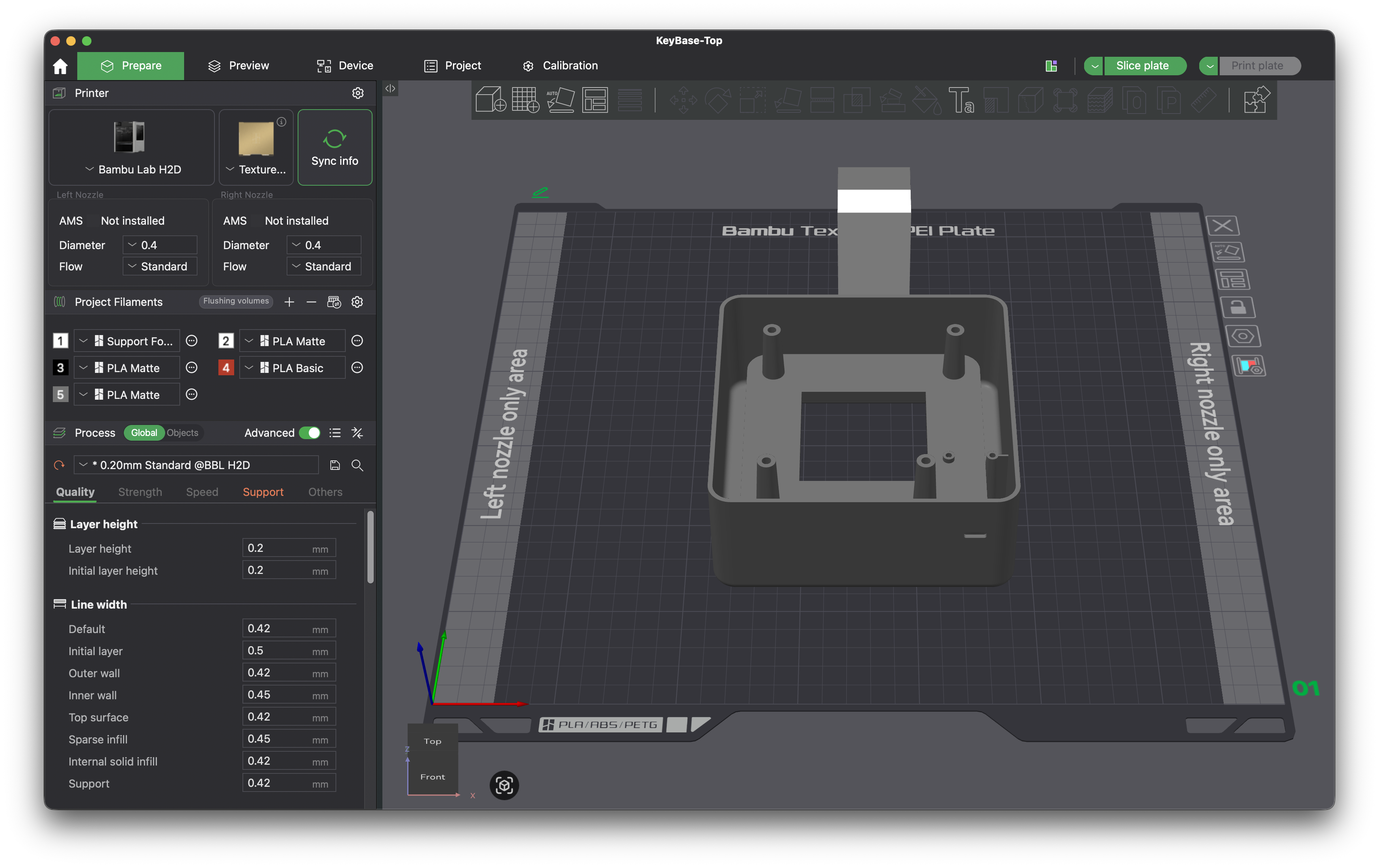Switch to the Preview tab

pos(238,66)
